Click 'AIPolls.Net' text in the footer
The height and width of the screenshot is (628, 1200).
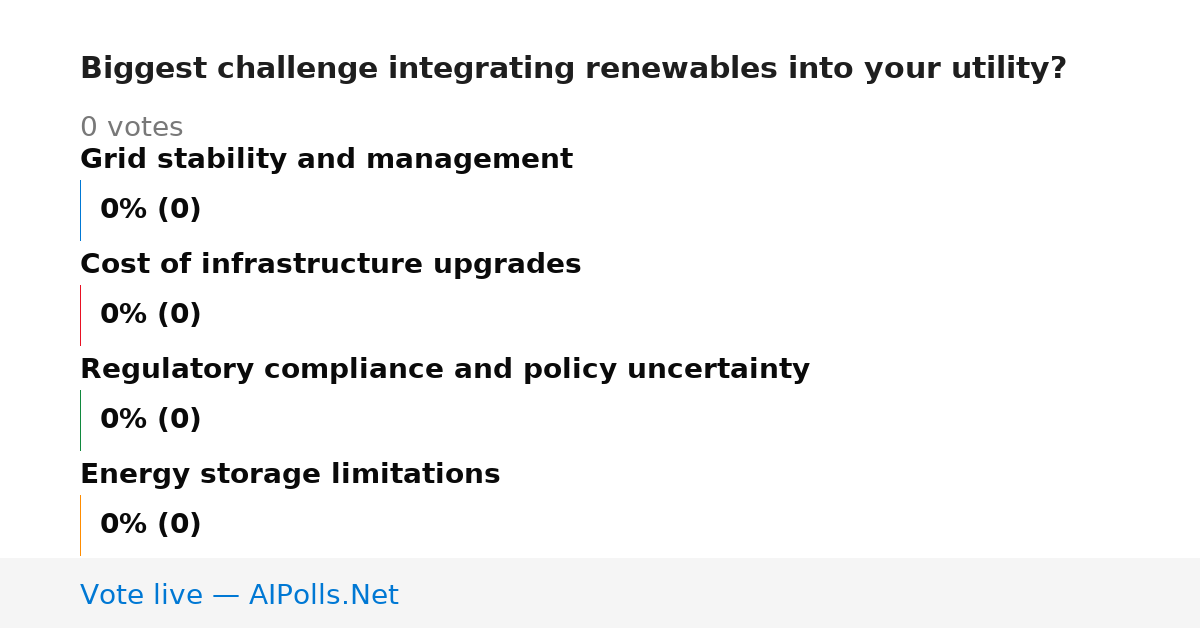pyautogui.click(x=323, y=596)
